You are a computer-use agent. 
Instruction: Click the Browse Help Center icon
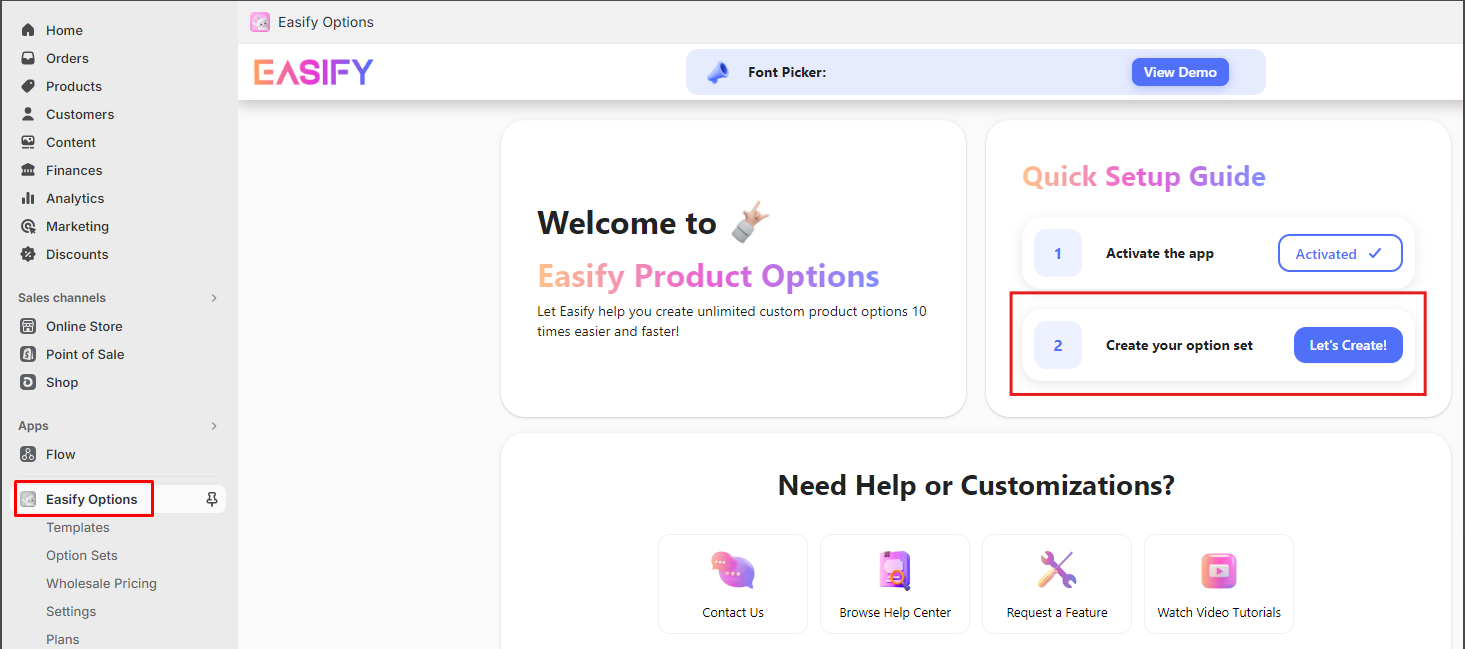click(x=894, y=570)
